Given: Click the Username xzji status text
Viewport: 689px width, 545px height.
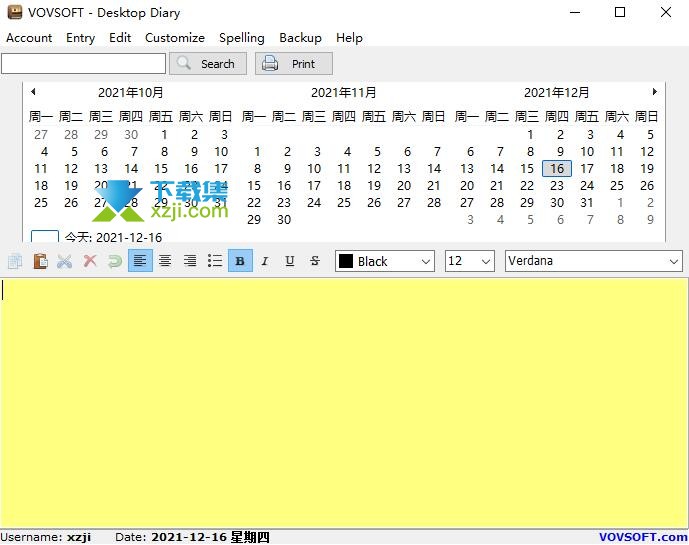Looking at the screenshot, I should coord(46,537).
